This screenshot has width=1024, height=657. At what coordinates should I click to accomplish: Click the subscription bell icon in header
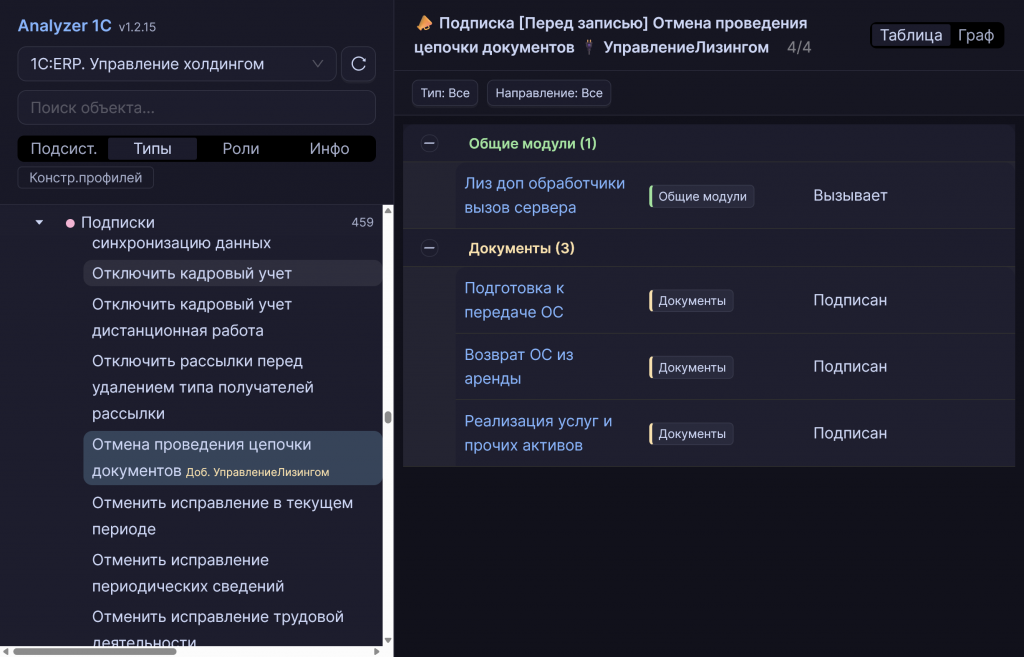(x=424, y=23)
